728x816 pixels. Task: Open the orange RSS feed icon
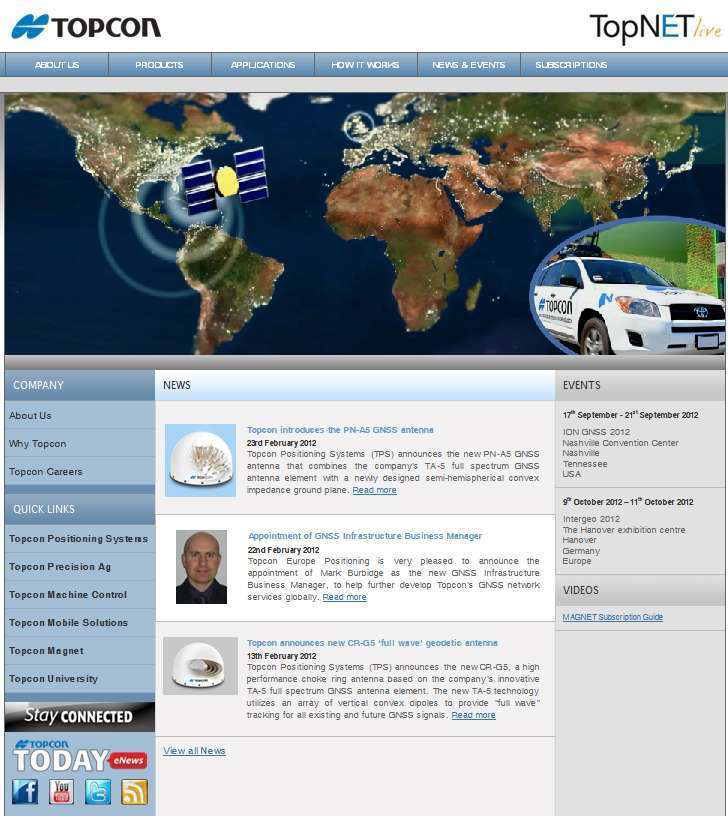(x=134, y=792)
